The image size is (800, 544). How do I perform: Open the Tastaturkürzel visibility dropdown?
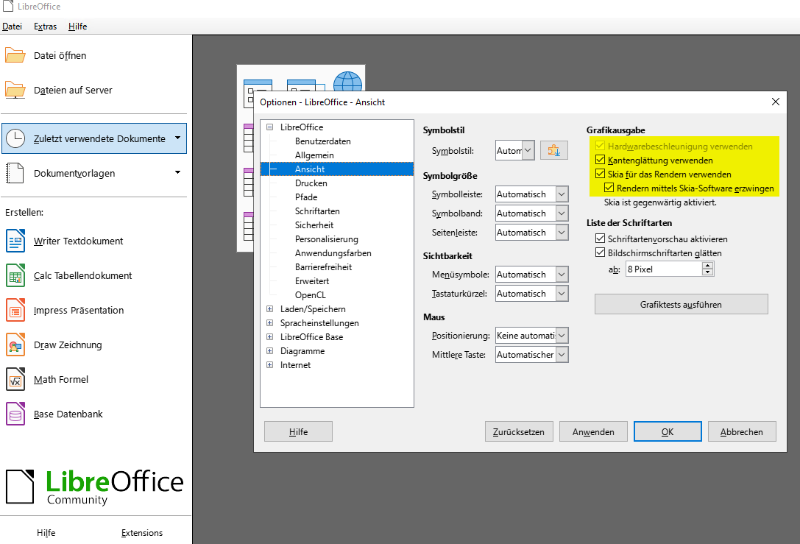click(x=532, y=293)
